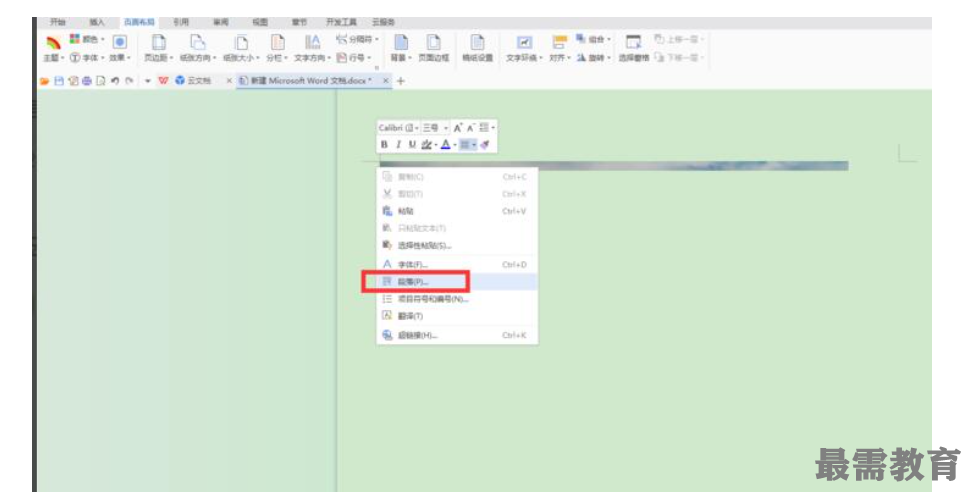The width and height of the screenshot is (967, 504).
Task: Open the 颜色 theme colors menu
Action: (87, 39)
